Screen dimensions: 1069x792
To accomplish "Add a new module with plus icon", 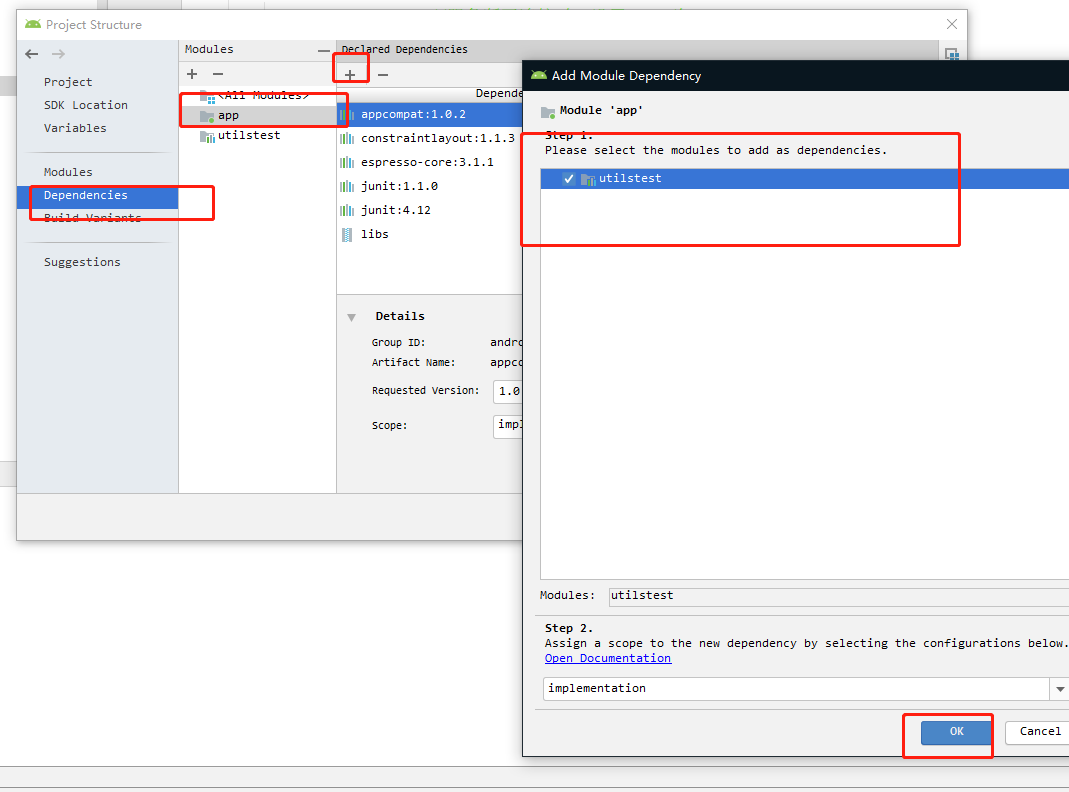I will [x=192, y=74].
